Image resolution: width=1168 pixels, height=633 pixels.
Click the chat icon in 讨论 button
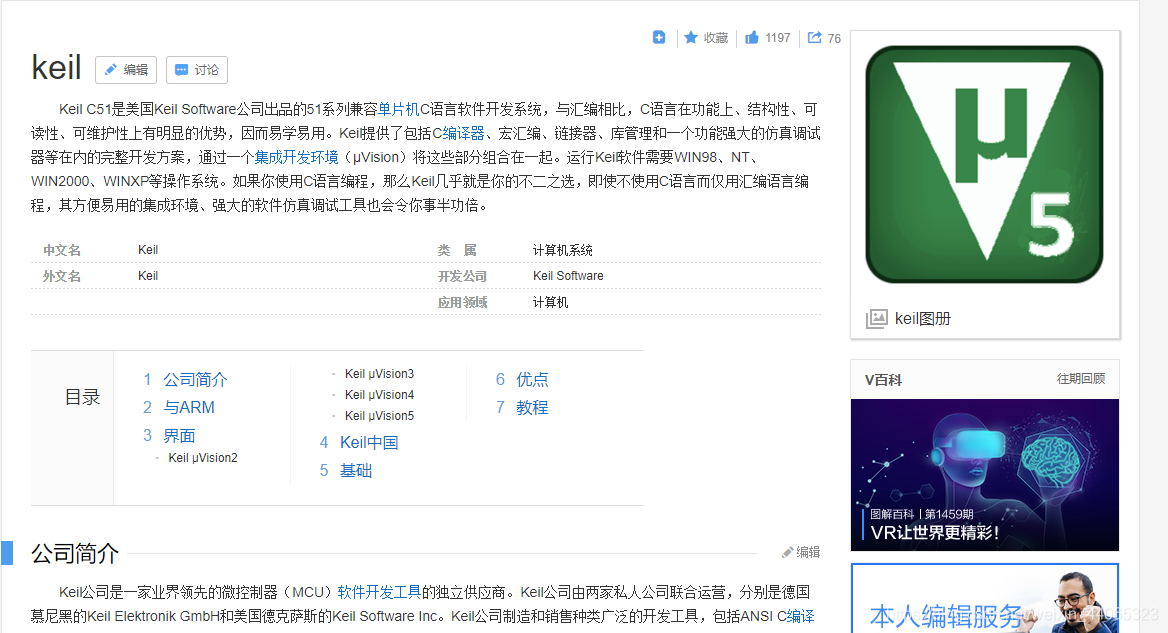181,70
